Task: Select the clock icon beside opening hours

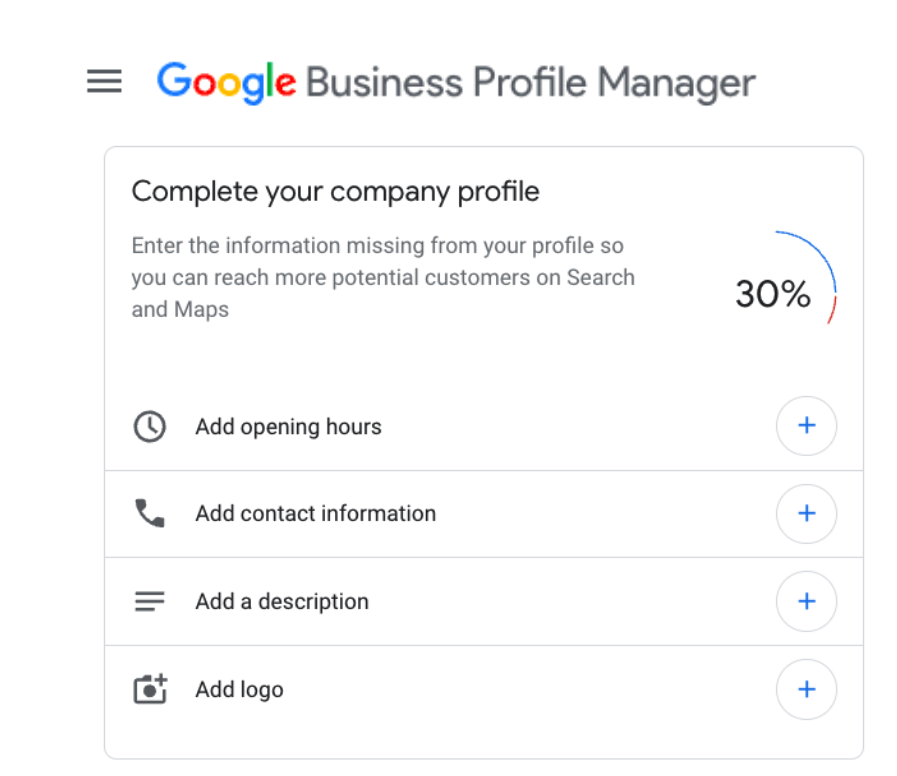Action: tap(150, 426)
